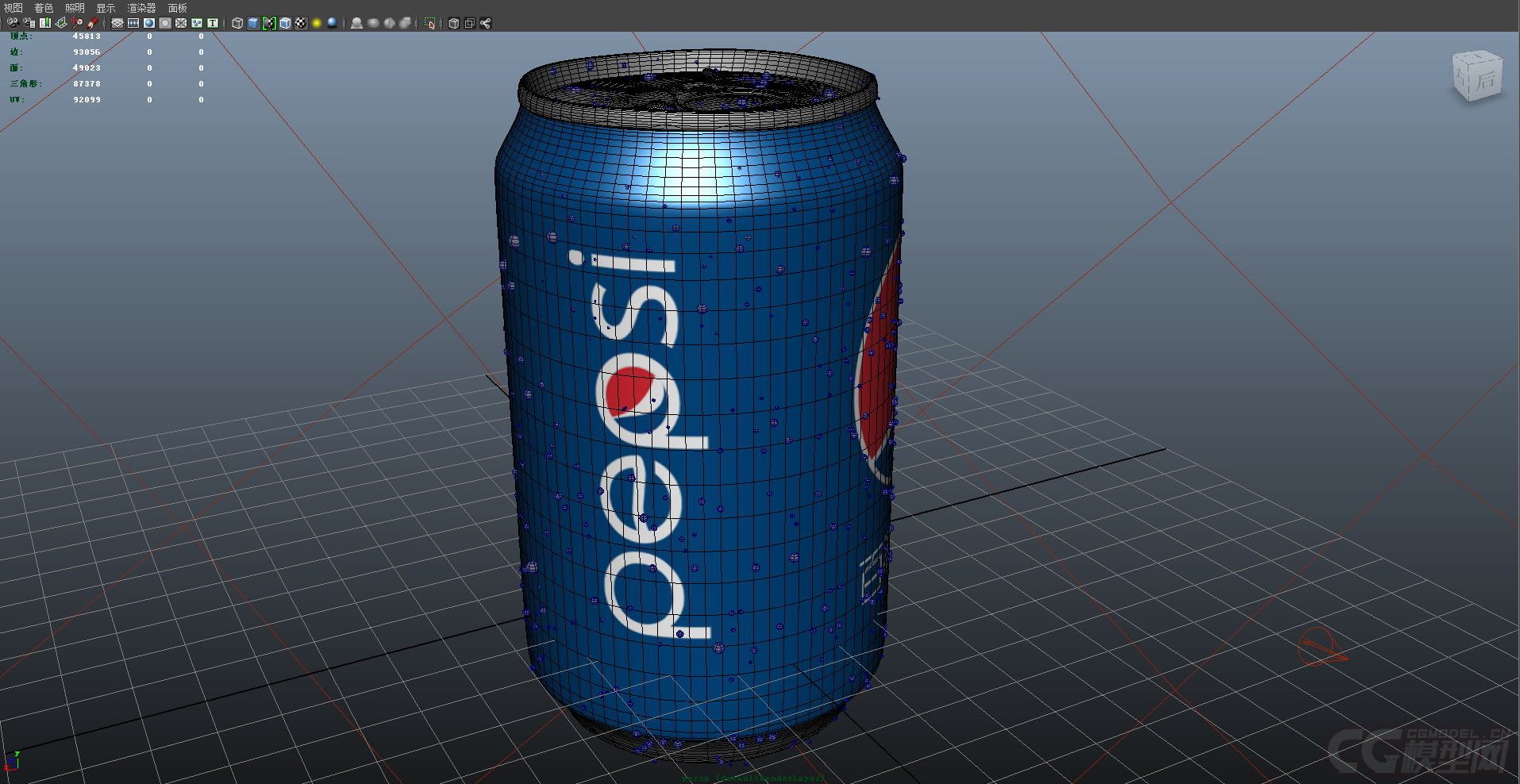Click the Use All Lights yellow icon
1520x784 pixels.
coord(317,23)
